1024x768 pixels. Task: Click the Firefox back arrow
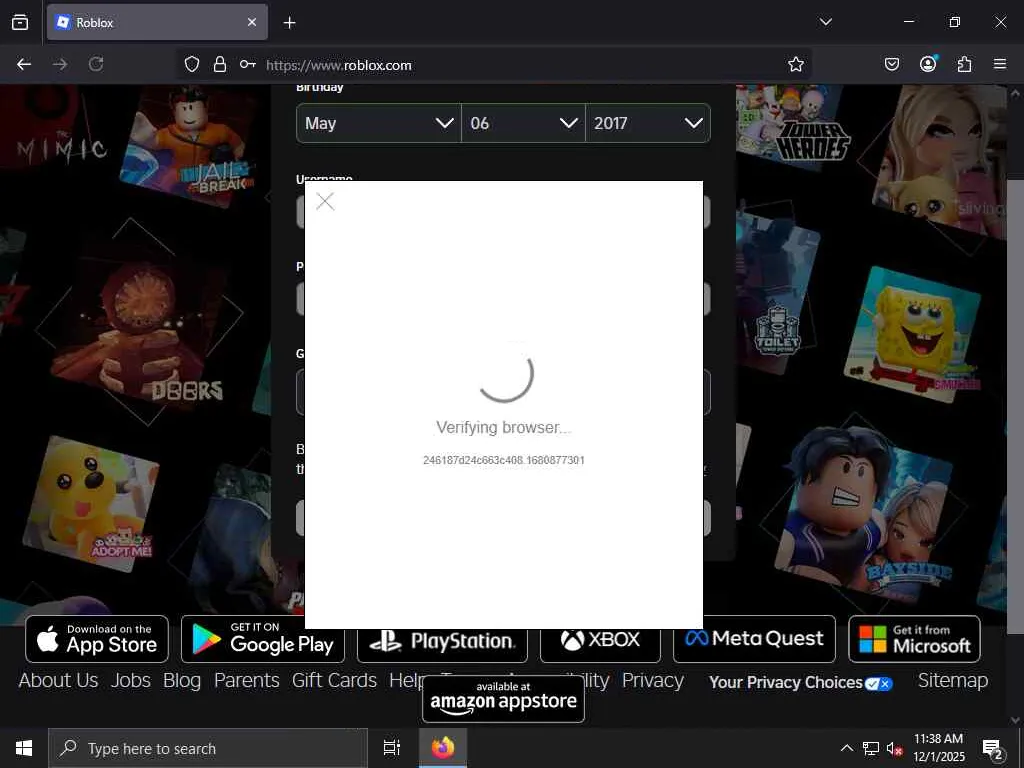[24, 64]
